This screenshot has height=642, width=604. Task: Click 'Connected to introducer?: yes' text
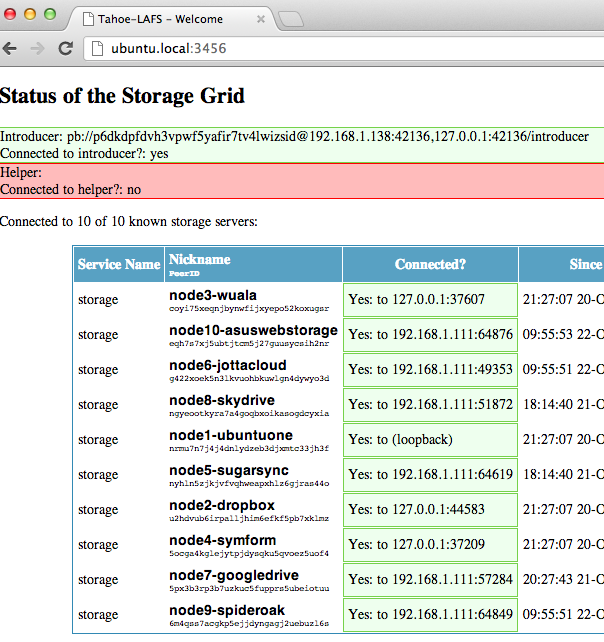point(84,154)
